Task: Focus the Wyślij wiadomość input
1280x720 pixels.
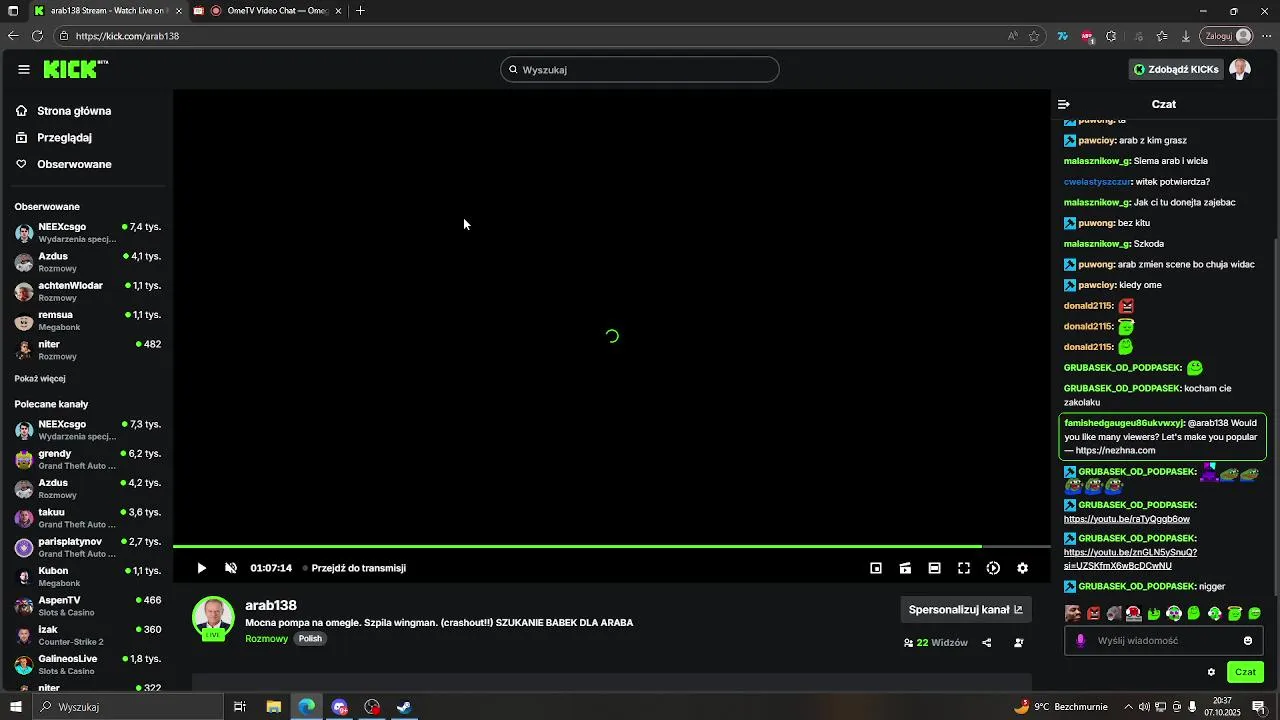Action: [1164, 641]
